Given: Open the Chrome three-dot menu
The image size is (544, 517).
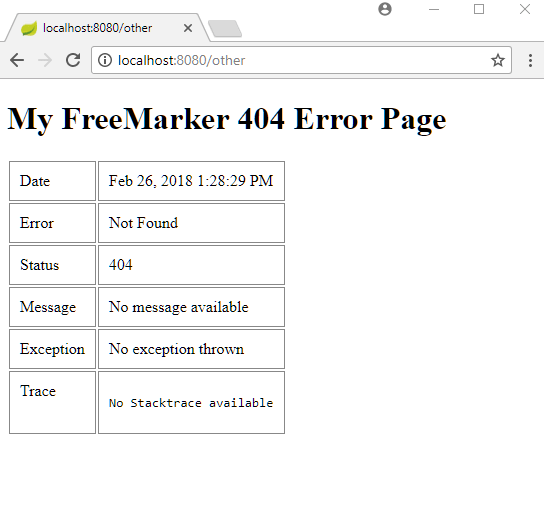Looking at the screenshot, I should click(530, 60).
